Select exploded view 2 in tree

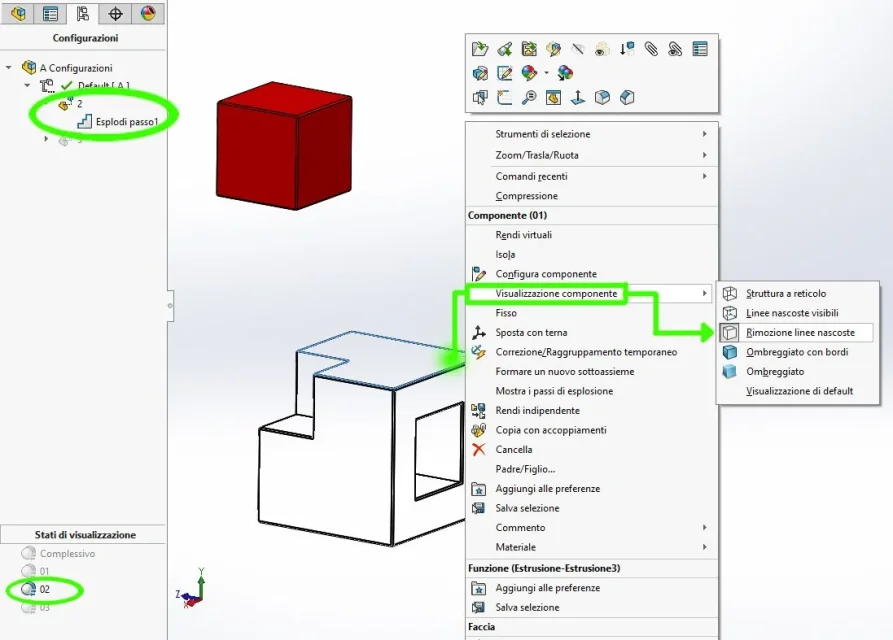[80, 104]
